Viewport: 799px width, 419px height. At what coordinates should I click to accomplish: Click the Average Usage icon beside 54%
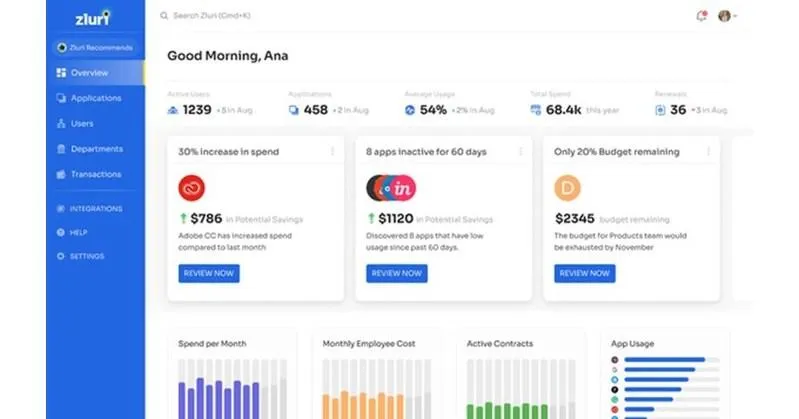click(x=410, y=110)
